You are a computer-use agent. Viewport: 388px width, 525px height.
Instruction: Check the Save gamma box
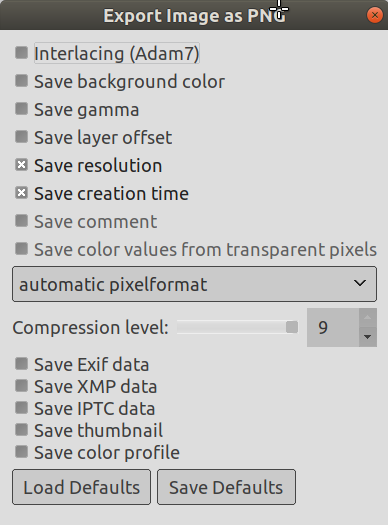click(21, 109)
